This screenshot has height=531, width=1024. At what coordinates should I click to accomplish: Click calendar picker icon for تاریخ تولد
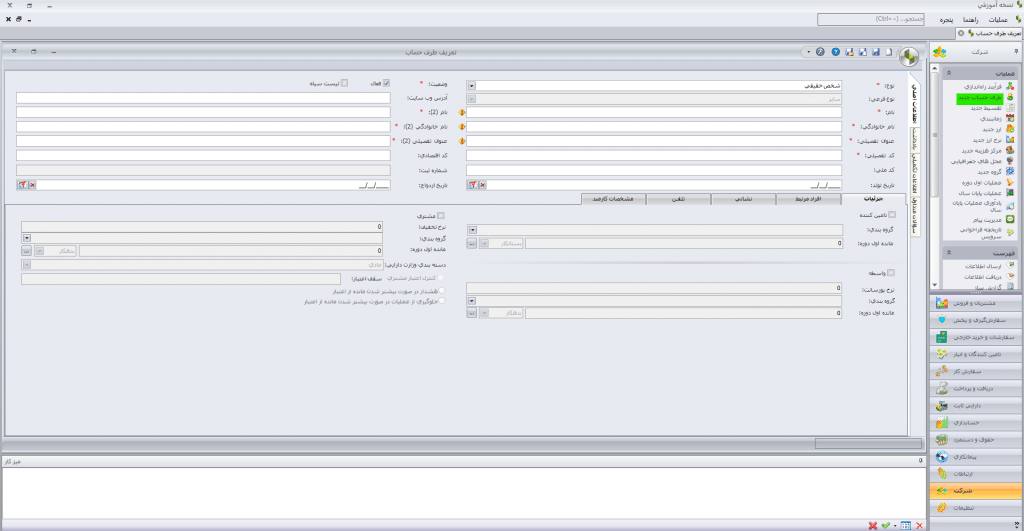click(x=473, y=185)
